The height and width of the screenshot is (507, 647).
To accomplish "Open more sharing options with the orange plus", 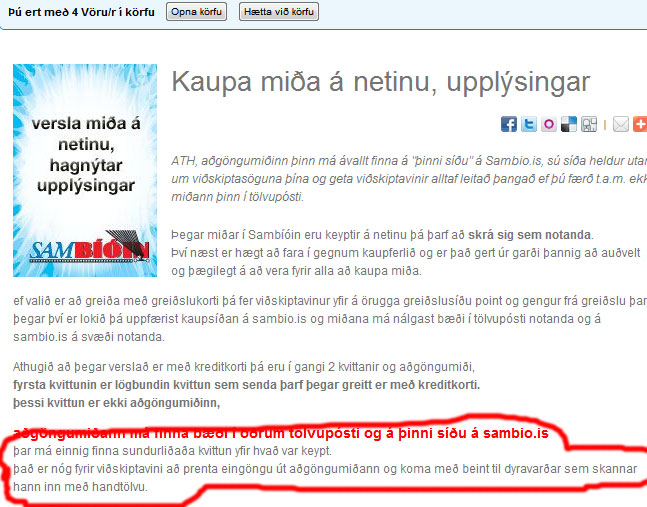I will click(x=640, y=124).
